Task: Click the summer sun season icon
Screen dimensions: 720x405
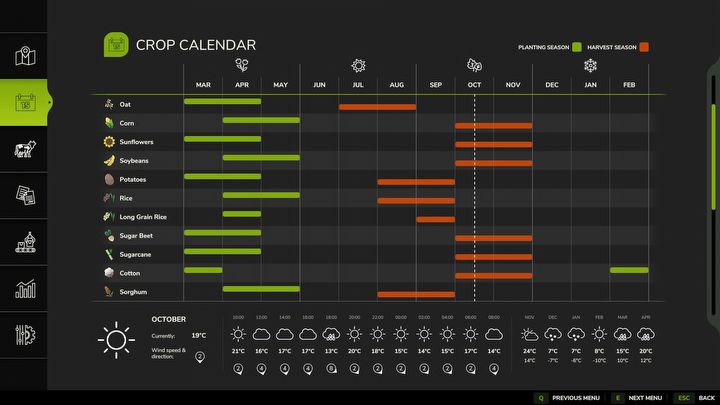Action: click(x=358, y=66)
